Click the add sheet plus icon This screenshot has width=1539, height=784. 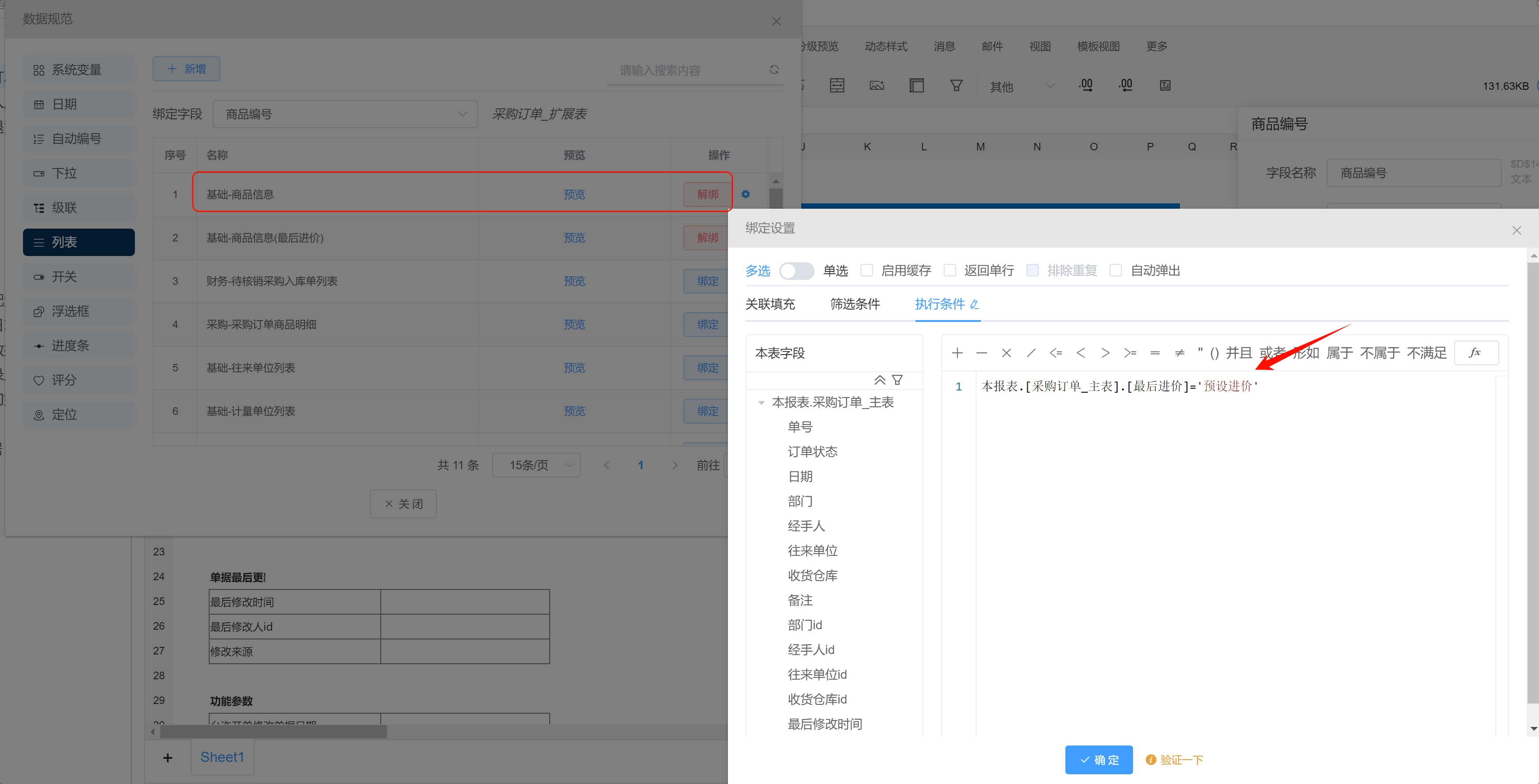[x=167, y=758]
